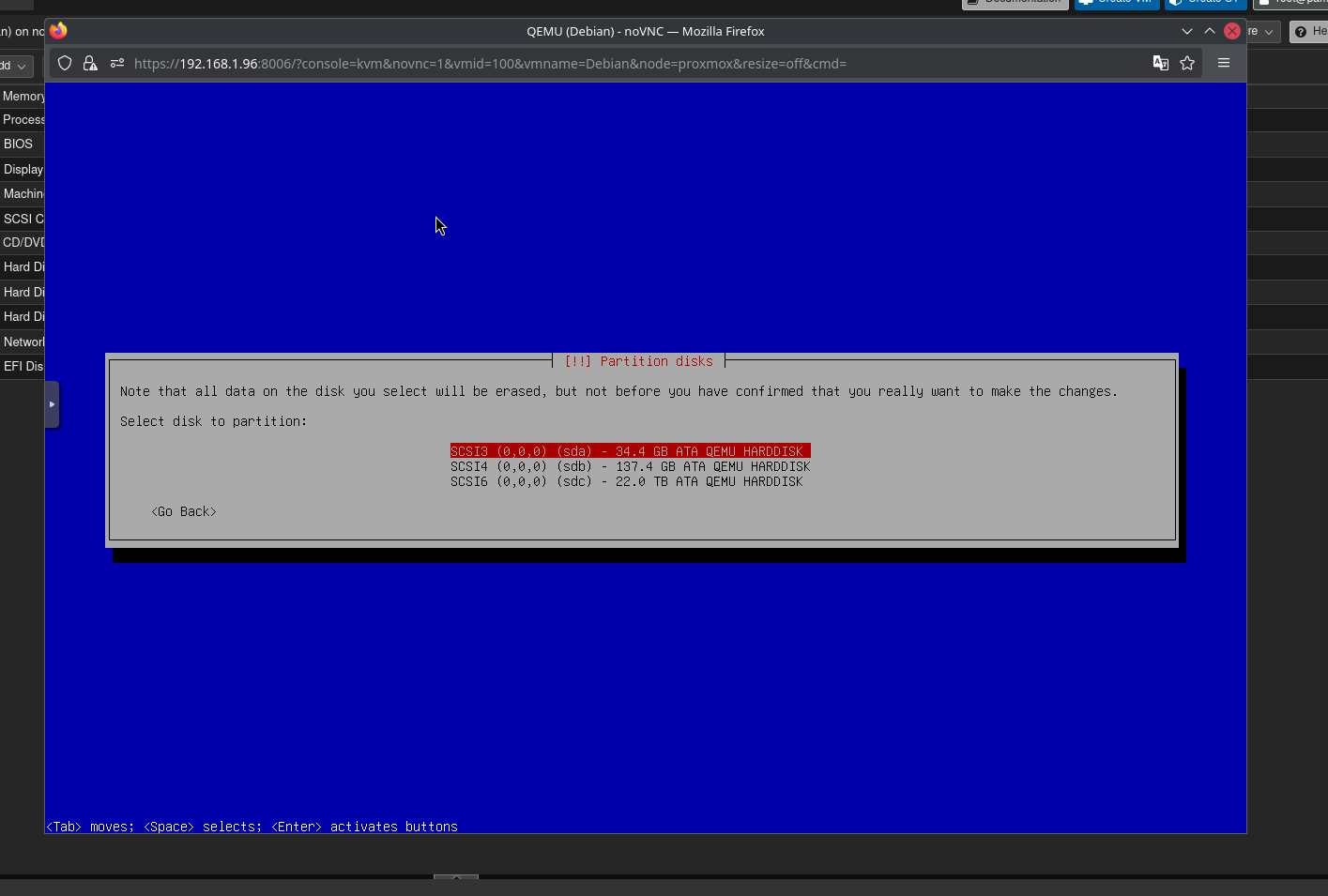Open the site permissions icon in address bar

coord(117,63)
